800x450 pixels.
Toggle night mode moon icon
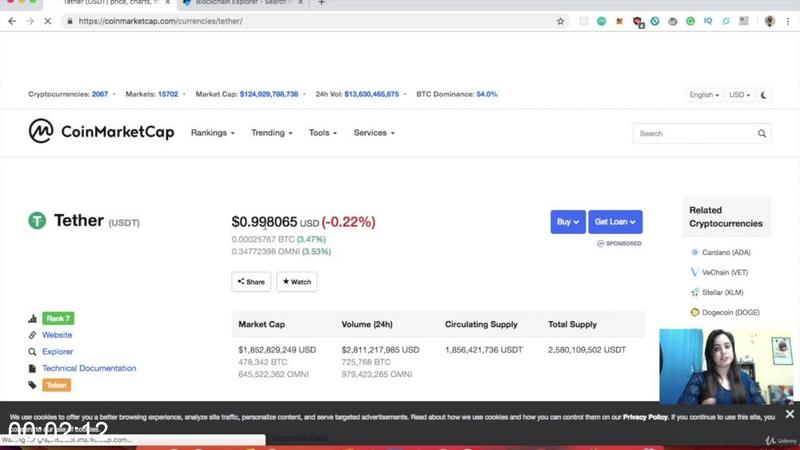tap(763, 95)
